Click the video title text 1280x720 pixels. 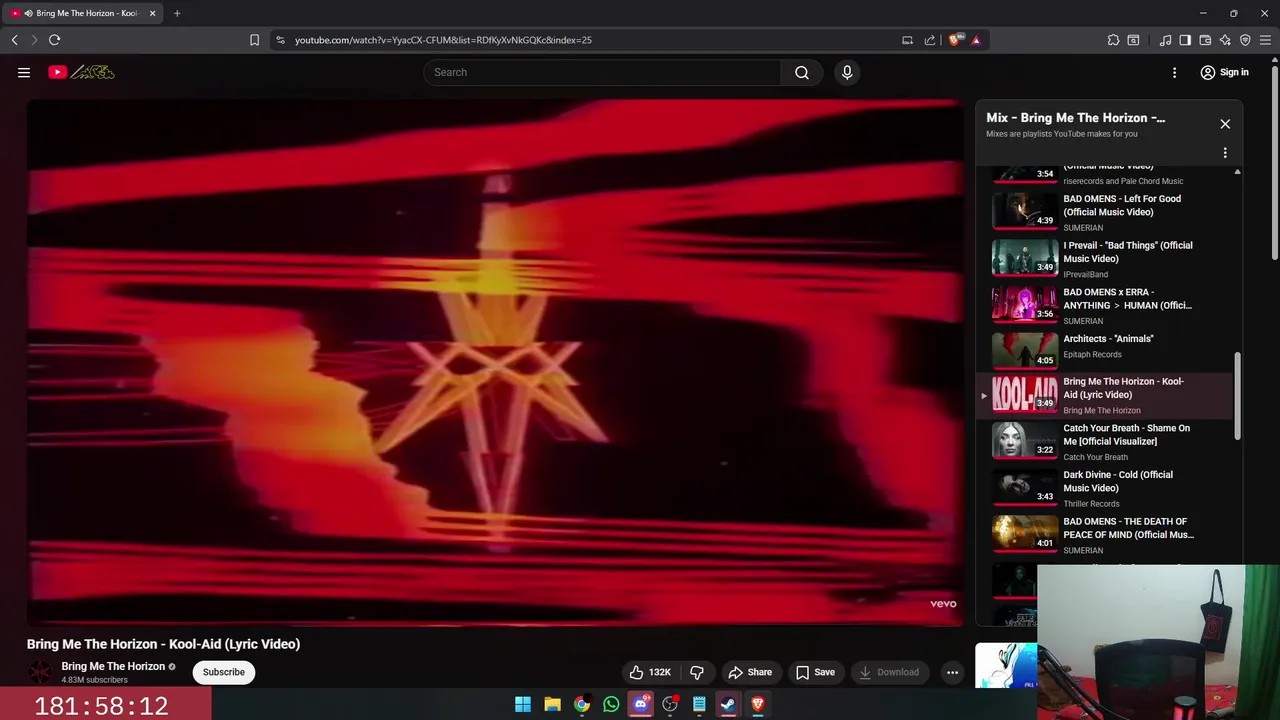click(163, 644)
